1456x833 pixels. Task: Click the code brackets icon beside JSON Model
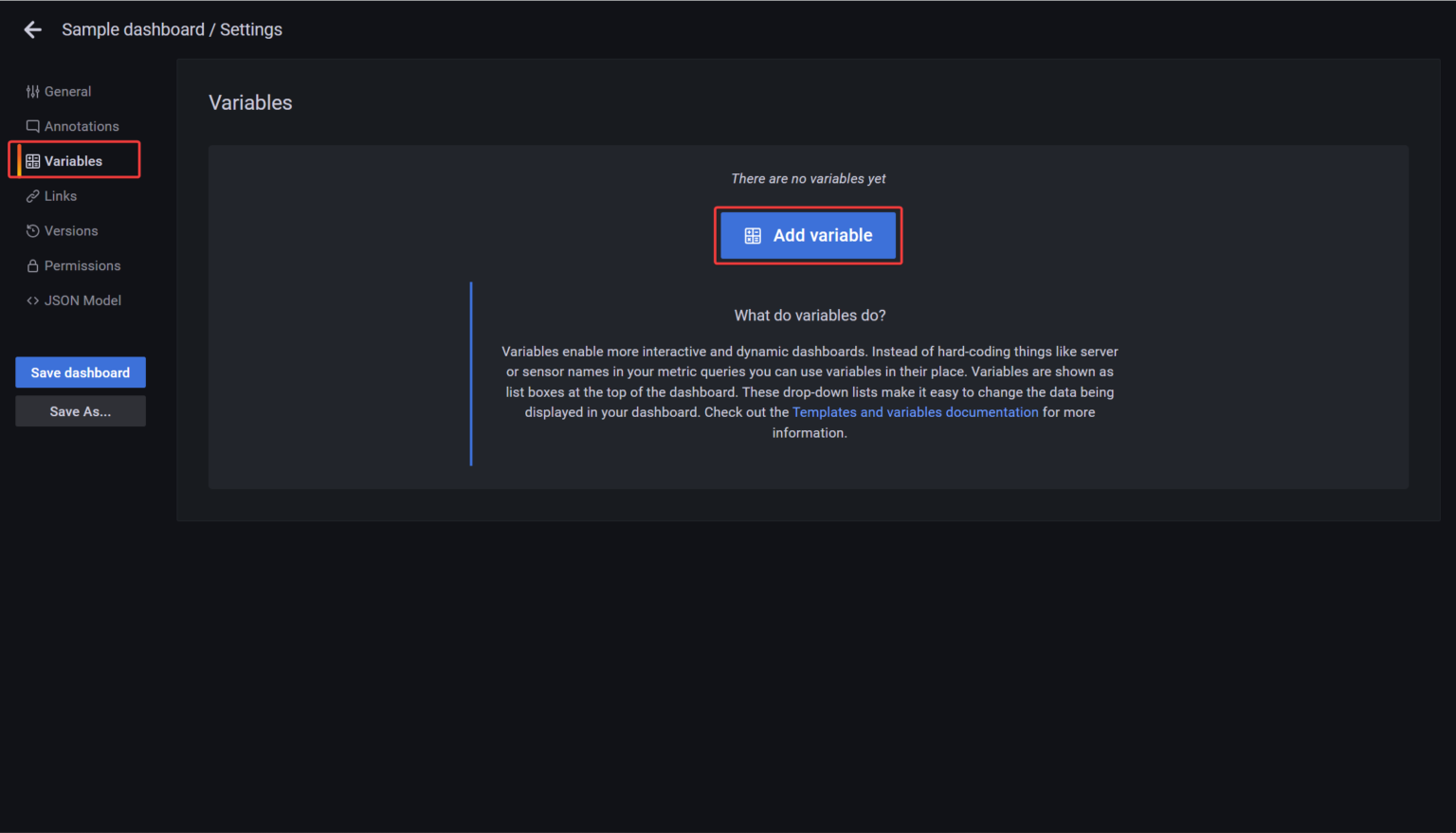click(32, 300)
